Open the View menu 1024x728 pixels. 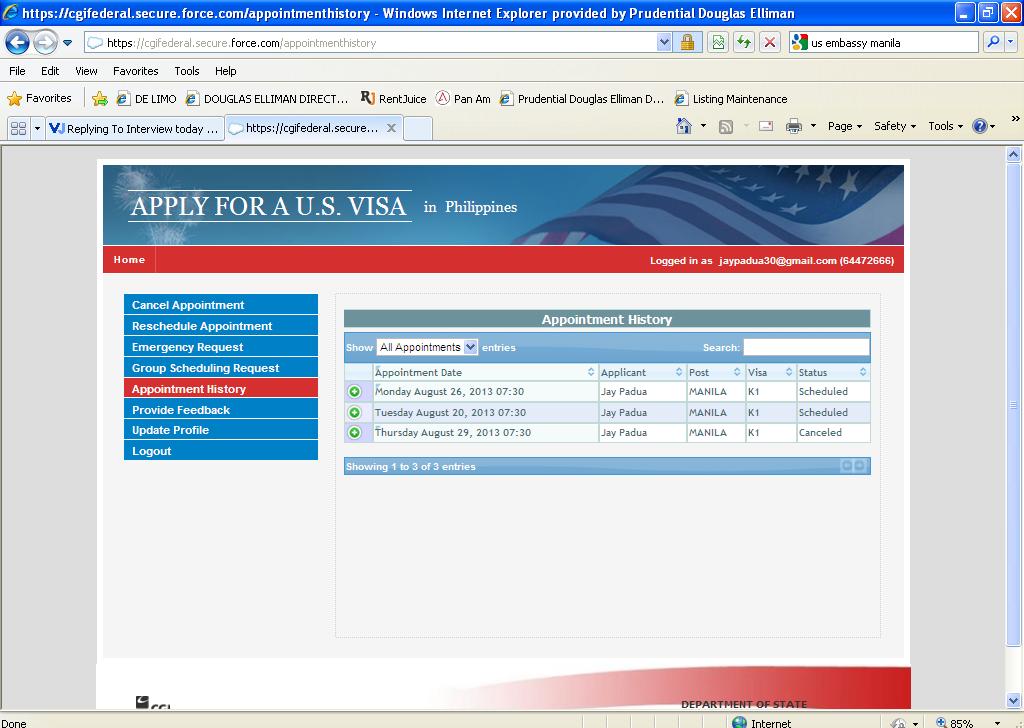point(86,71)
